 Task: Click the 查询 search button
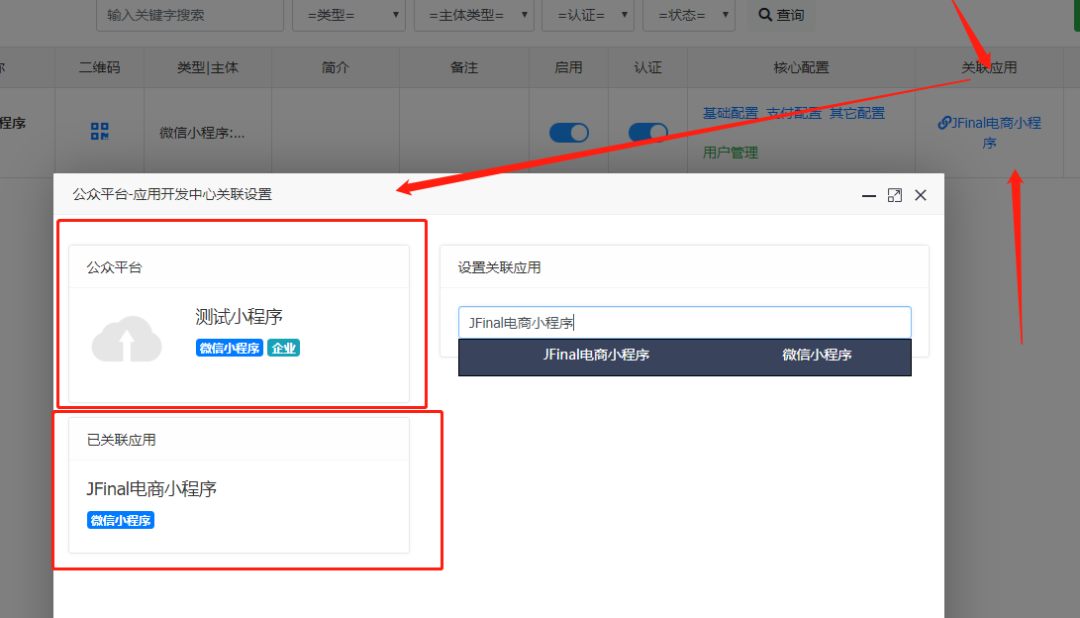pos(781,15)
